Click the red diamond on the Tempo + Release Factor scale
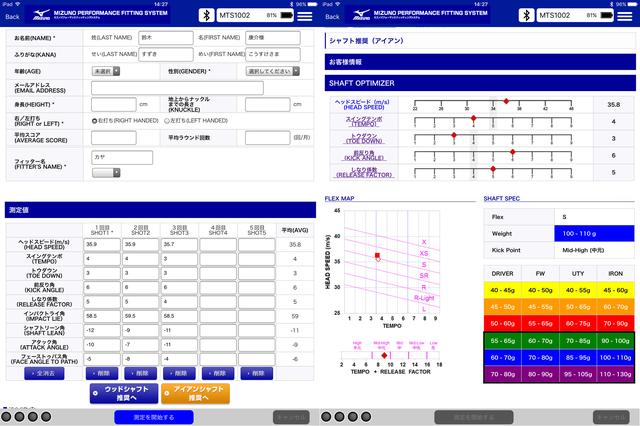Screen dimensions: 640x426 [384, 356]
